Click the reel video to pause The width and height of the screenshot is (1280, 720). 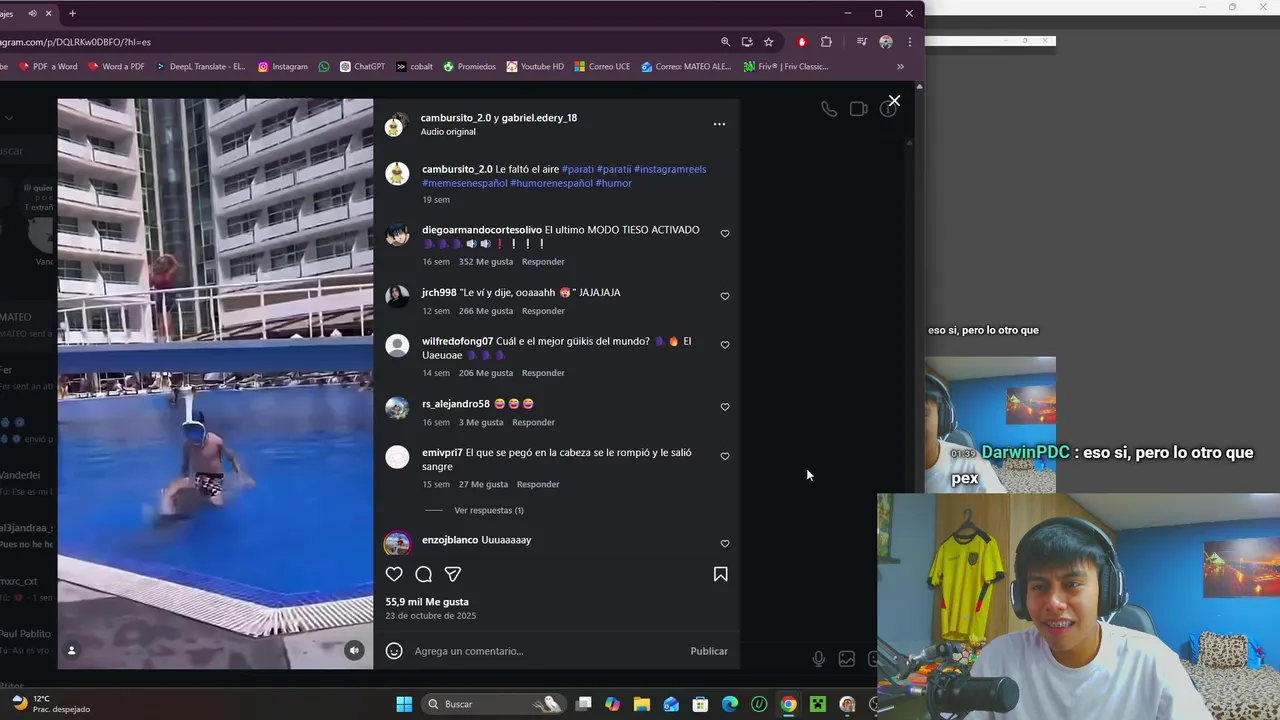[215, 383]
